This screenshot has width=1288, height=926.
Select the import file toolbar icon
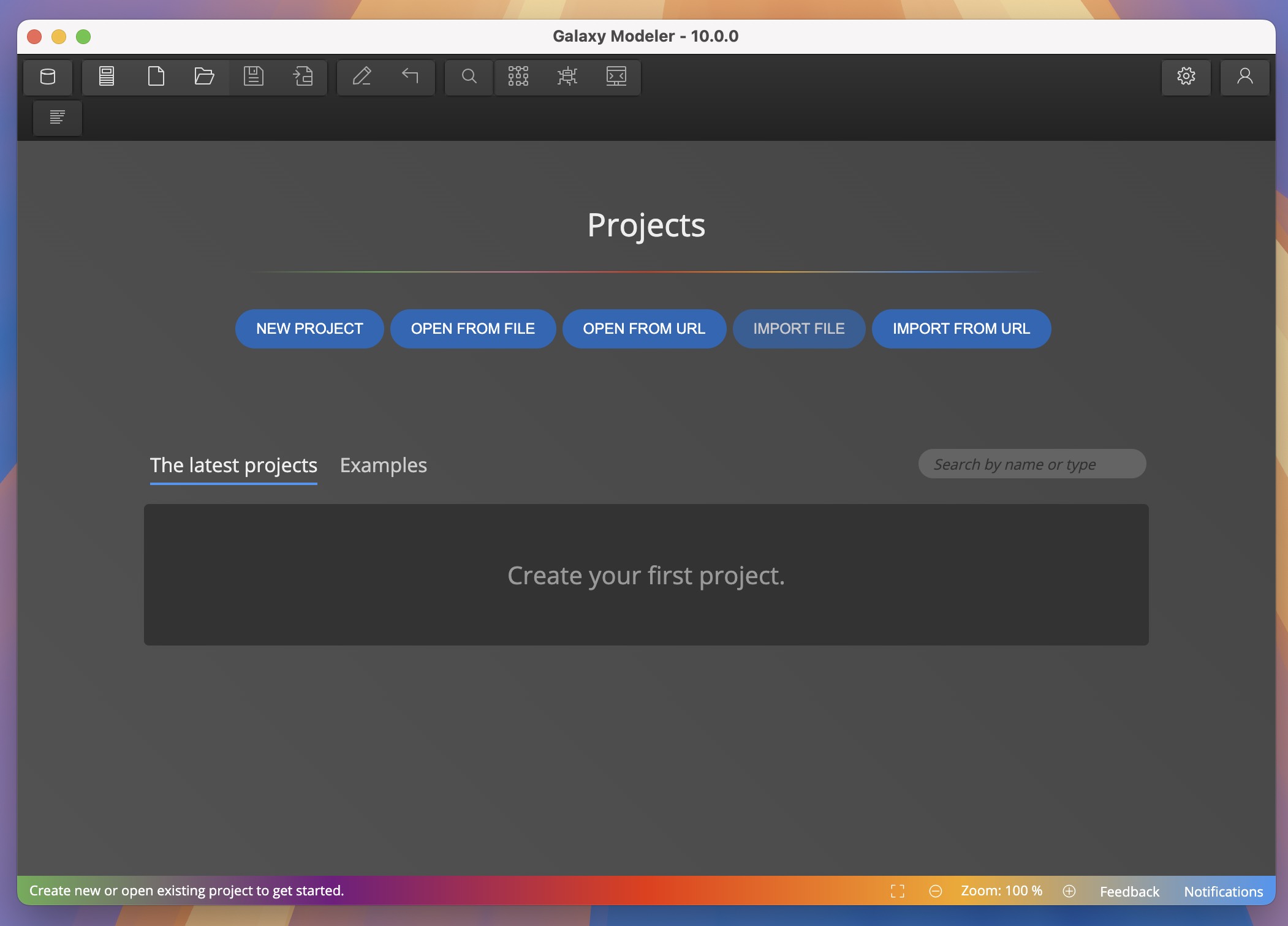[302, 77]
